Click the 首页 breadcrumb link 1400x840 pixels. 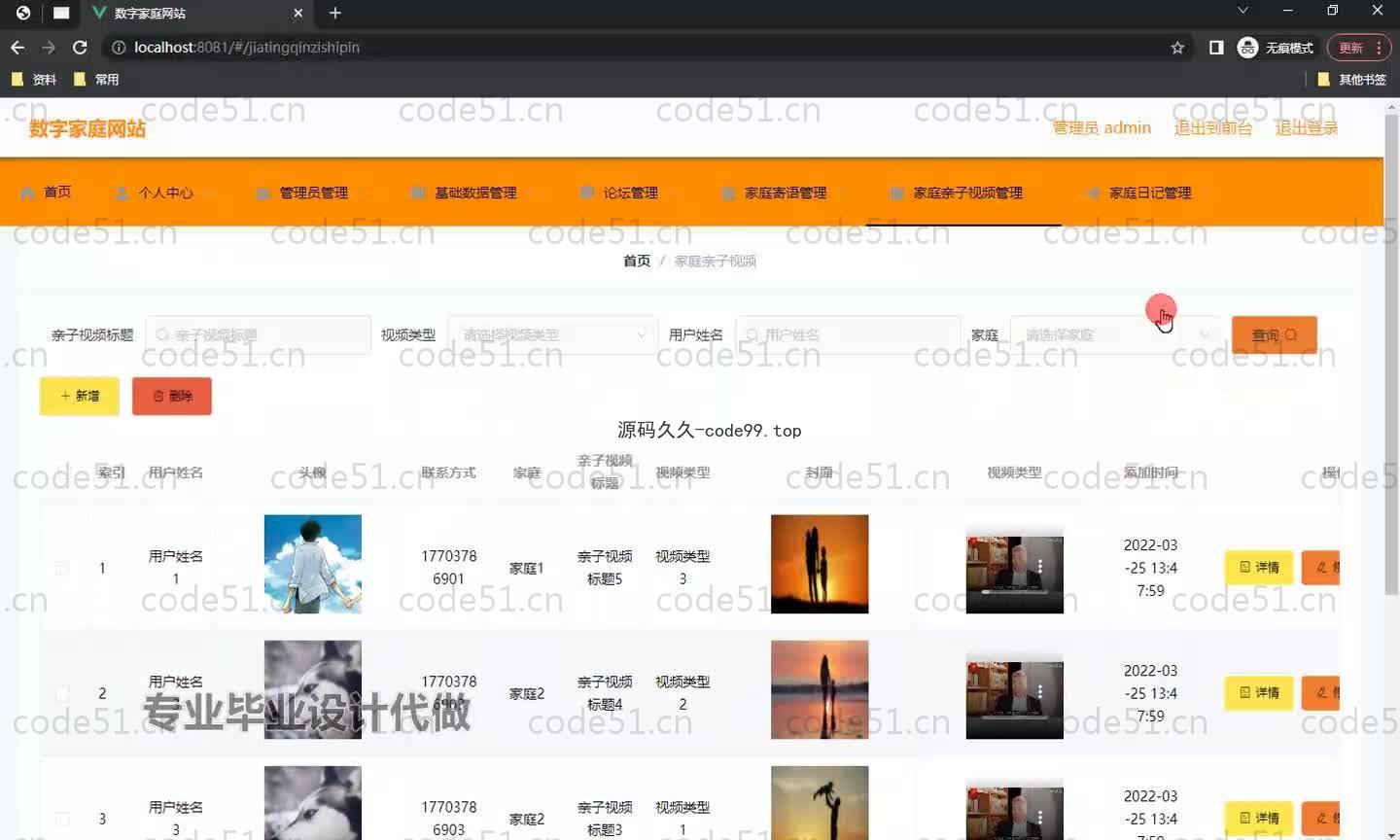637,261
